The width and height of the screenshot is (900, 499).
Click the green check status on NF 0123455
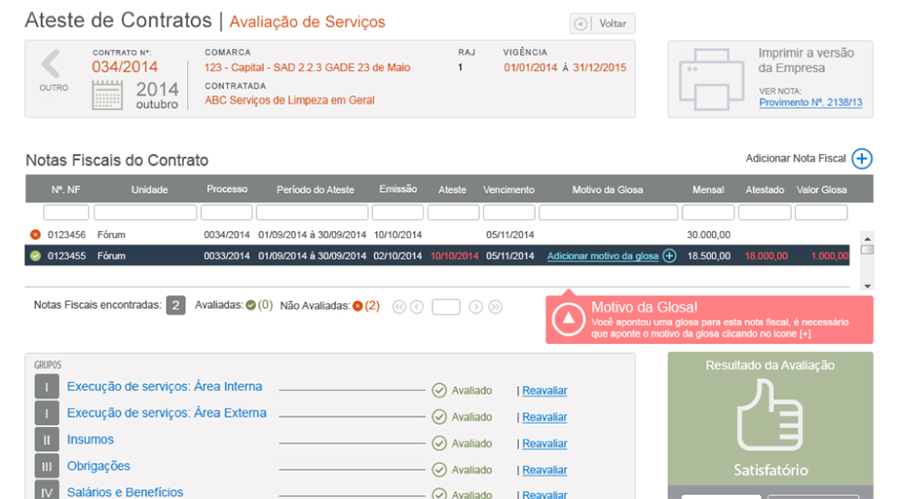click(x=35, y=256)
